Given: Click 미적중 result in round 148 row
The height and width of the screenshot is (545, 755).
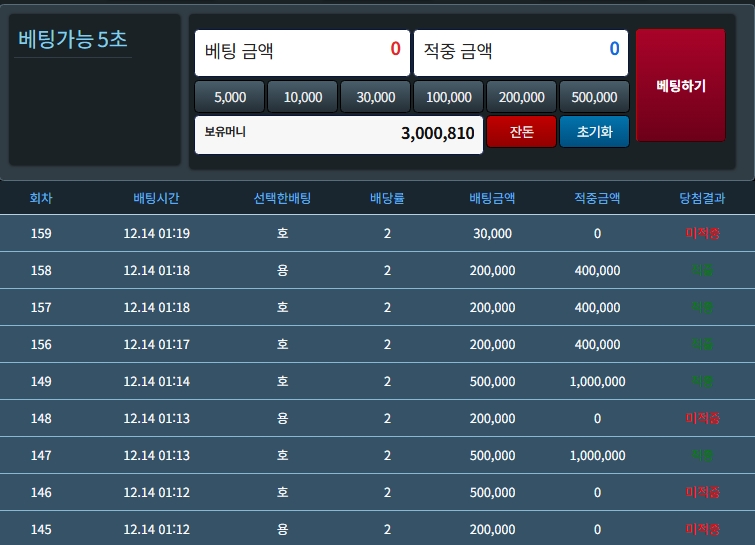Looking at the screenshot, I should (703, 418).
